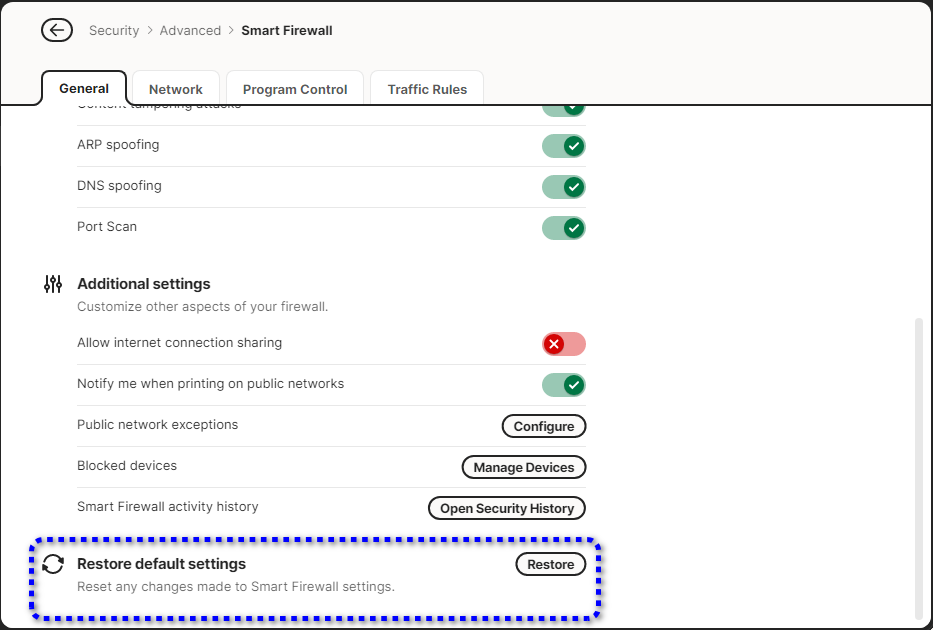This screenshot has width=933, height=630.
Task: Enable Allow internet connection sharing
Action: [563, 344]
